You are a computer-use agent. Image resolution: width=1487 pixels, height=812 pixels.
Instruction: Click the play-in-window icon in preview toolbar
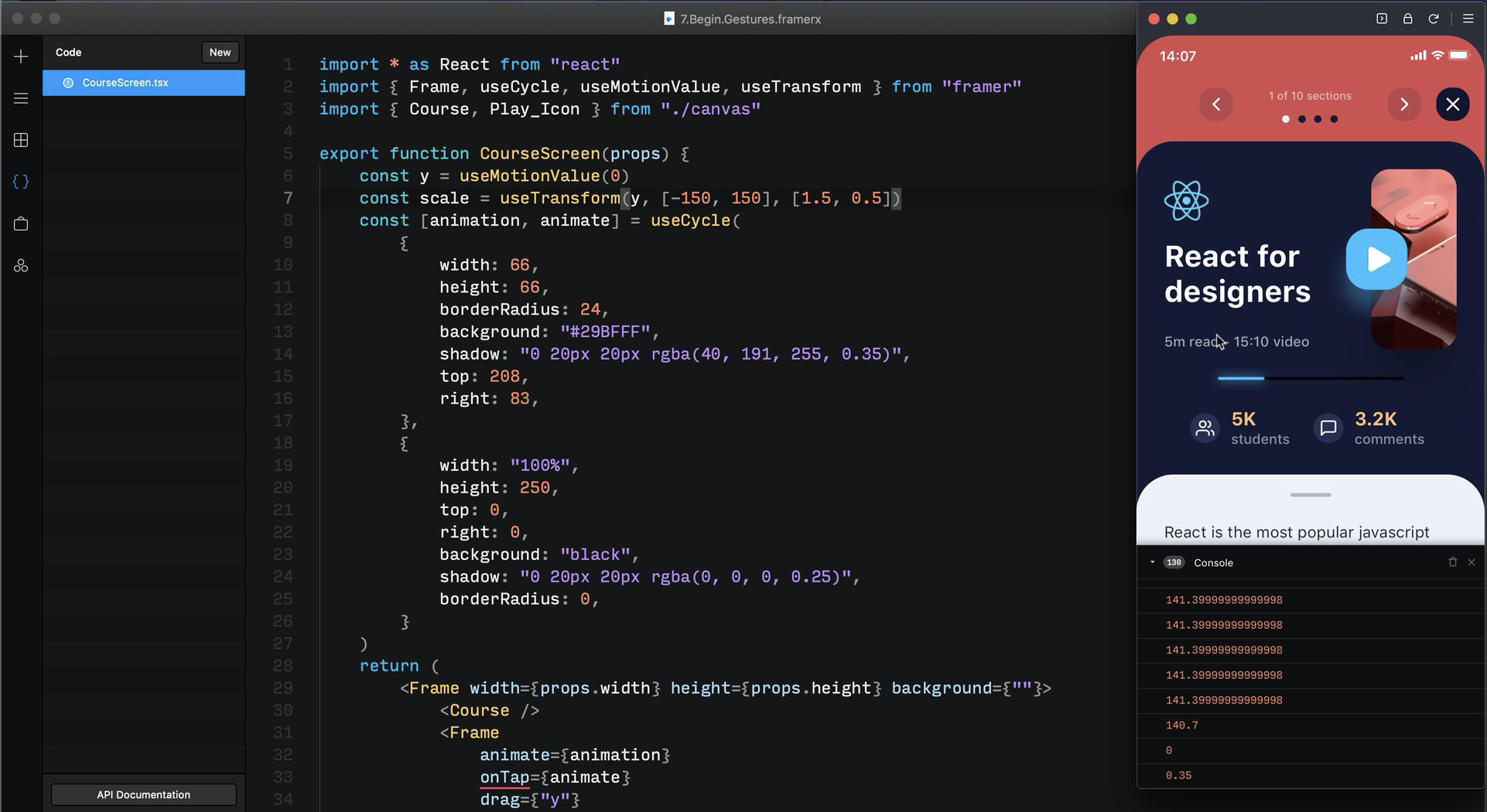pos(1382,19)
